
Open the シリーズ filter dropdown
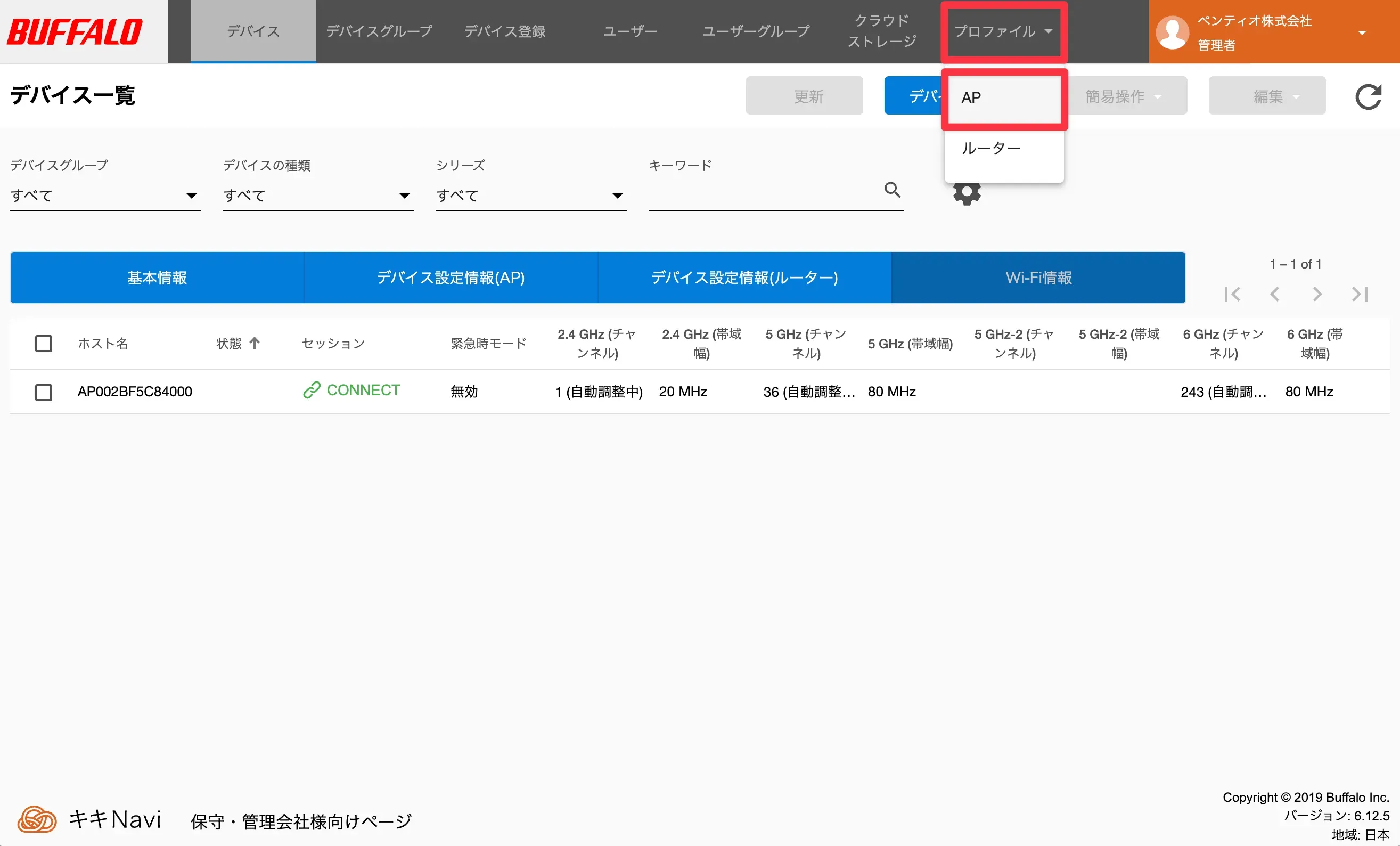pyautogui.click(x=531, y=196)
